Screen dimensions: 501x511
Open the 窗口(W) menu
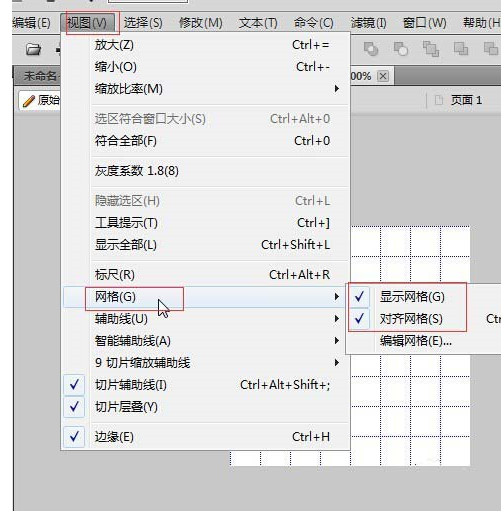pyautogui.click(x=424, y=23)
